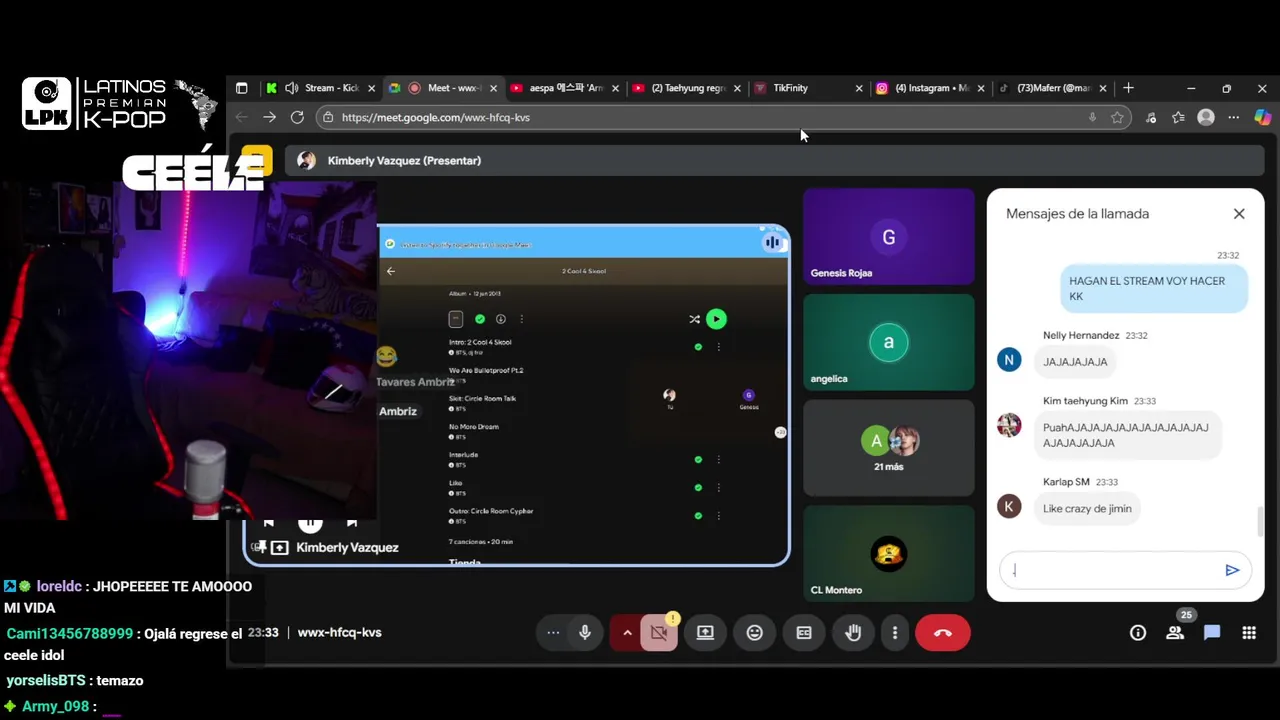Show the participants list
The height and width of the screenshot is (720, 1280).
(x=1175, y=633)
